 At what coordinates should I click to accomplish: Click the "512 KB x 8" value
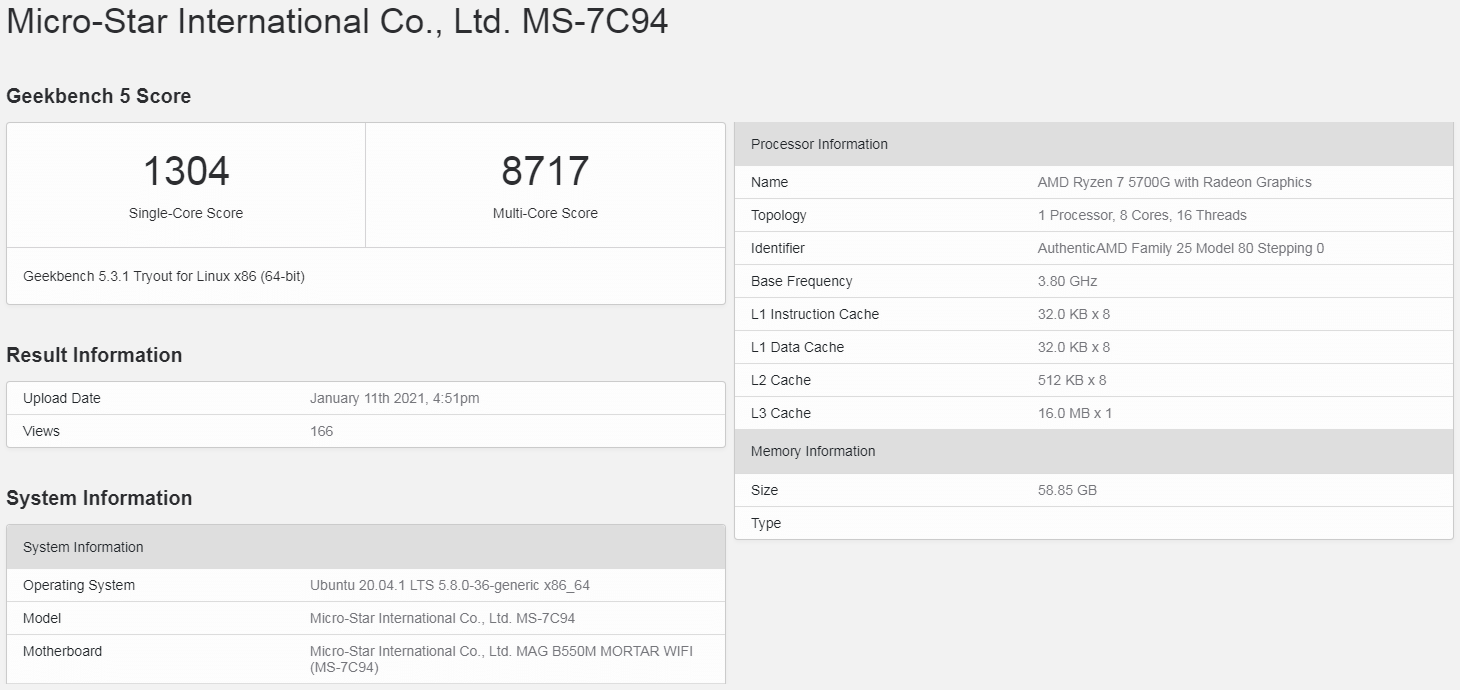tap(1072, 380)
